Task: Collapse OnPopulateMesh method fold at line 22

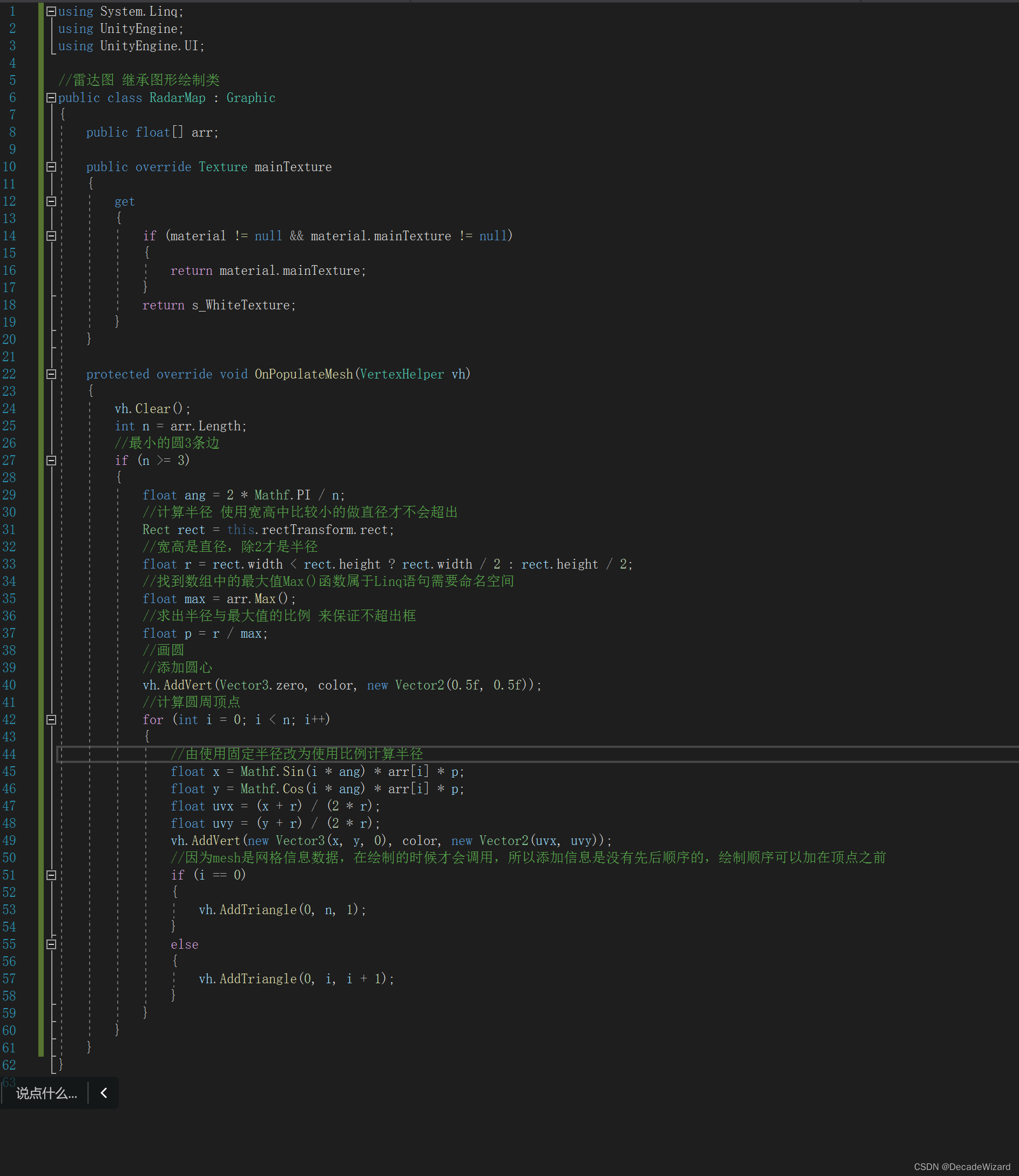Action: (51, 374)
